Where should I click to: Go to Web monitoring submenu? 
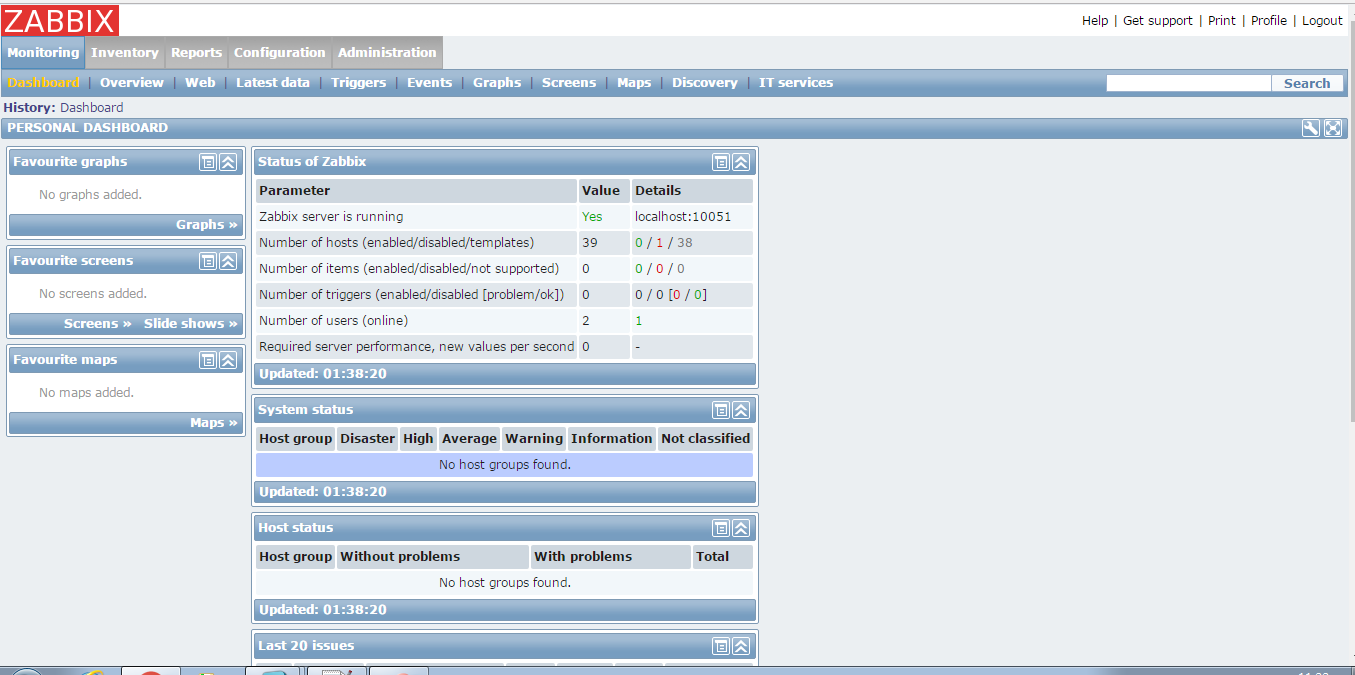click(200, 83)
